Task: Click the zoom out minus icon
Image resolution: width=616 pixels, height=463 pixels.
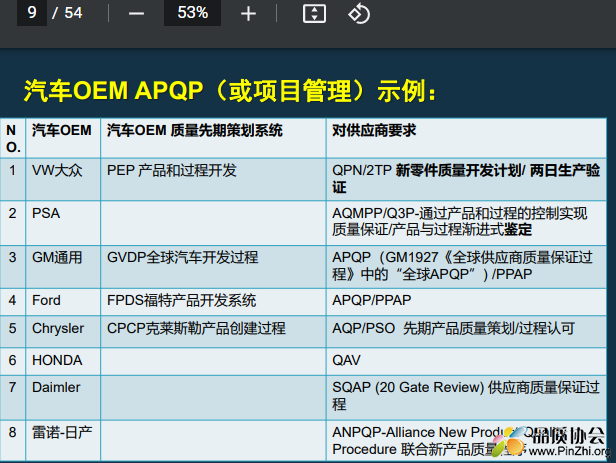Action: click(x=136, y=14)
